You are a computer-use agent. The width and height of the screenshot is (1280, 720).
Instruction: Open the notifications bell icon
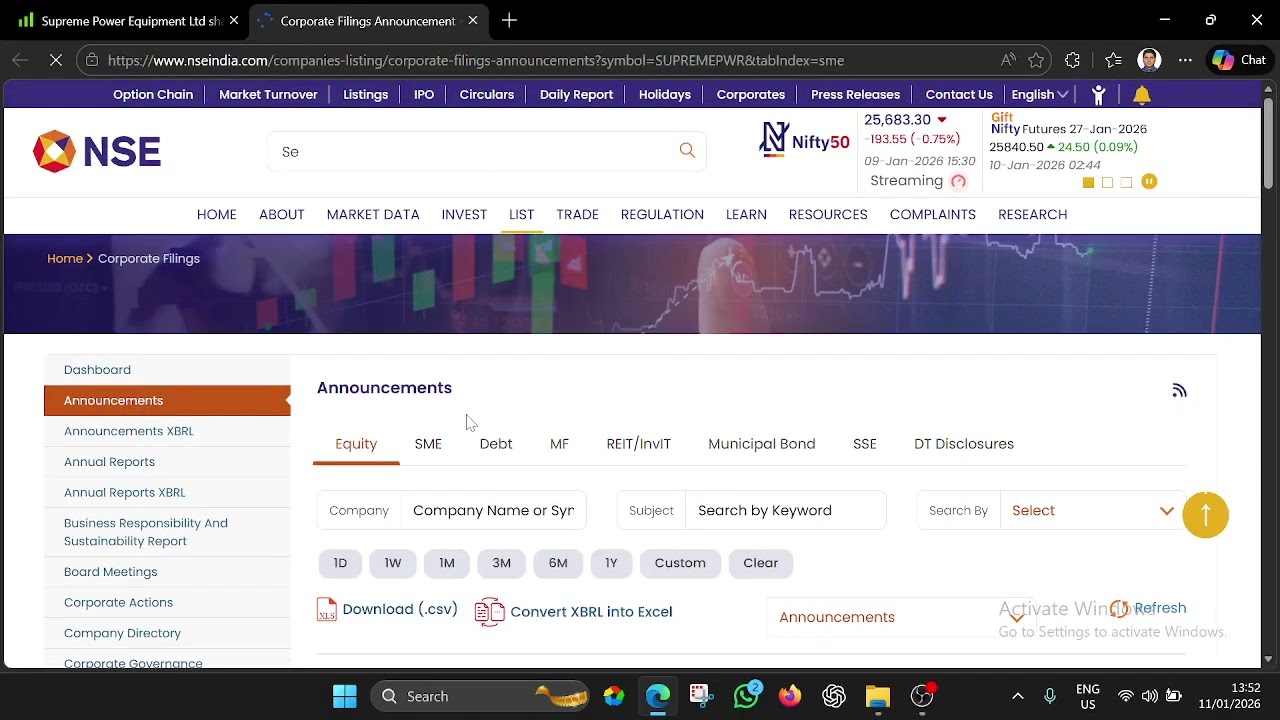click(x=1141, y=94)
